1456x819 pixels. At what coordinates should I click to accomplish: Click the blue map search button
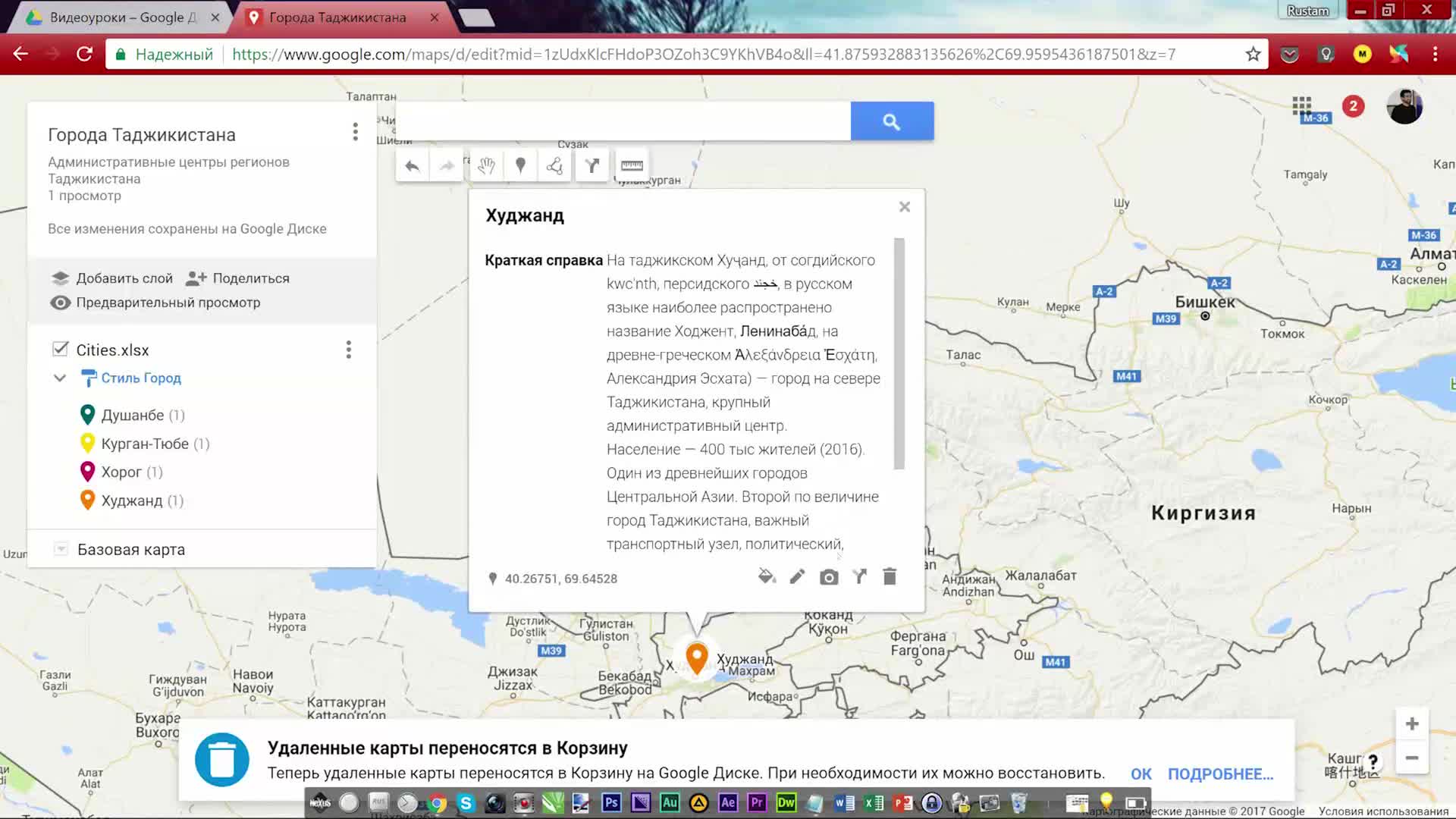click(x=892, y=121)
